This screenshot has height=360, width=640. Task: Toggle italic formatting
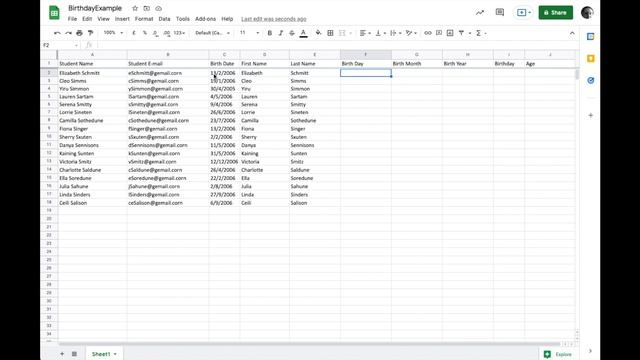[280, 33]
